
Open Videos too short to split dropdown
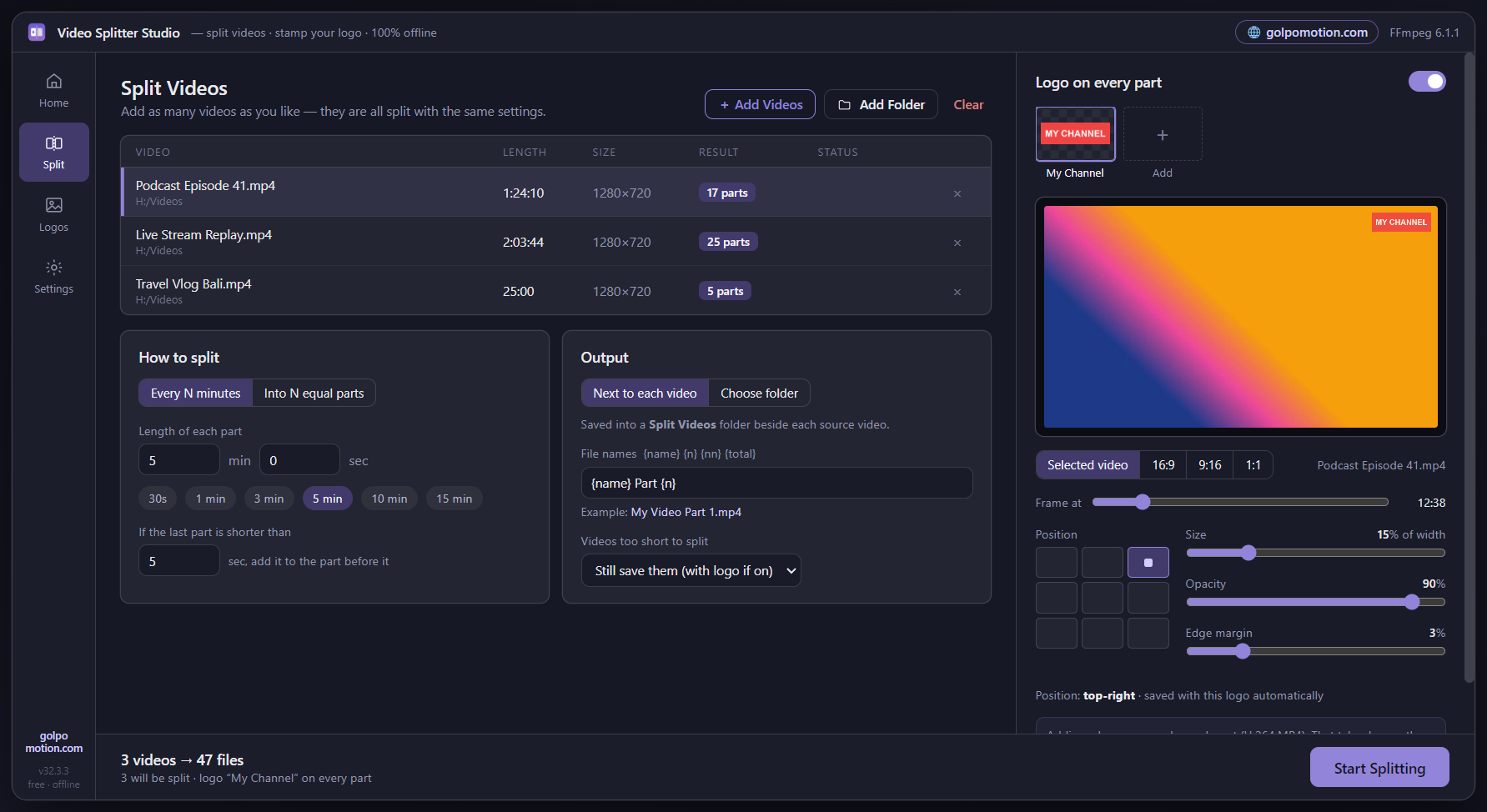pos(691,570)
